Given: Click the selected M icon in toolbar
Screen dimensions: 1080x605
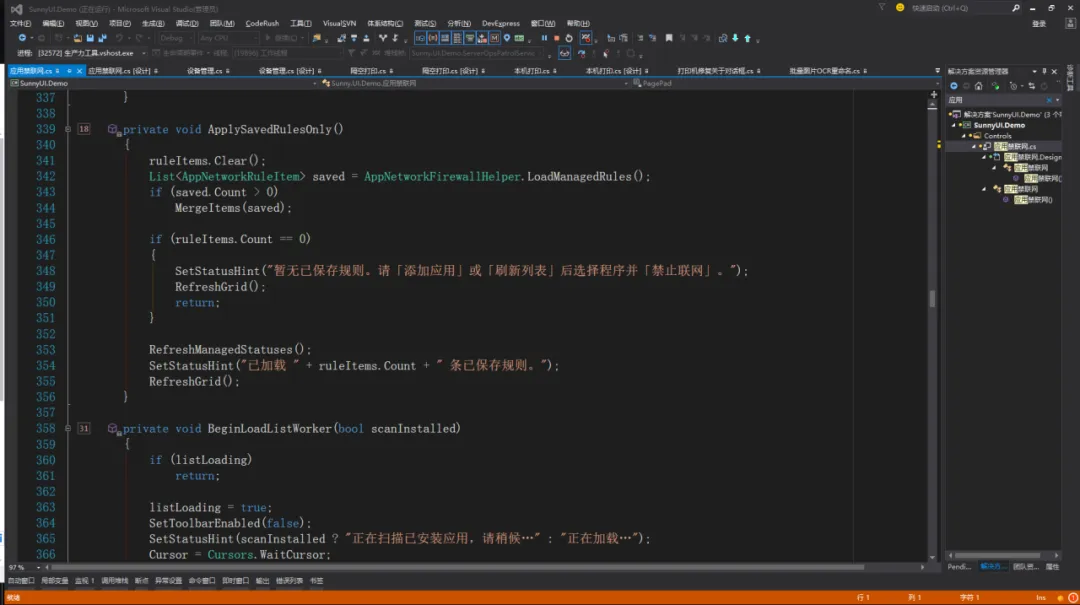Looking at the screenshot, I should click(495, 38).
